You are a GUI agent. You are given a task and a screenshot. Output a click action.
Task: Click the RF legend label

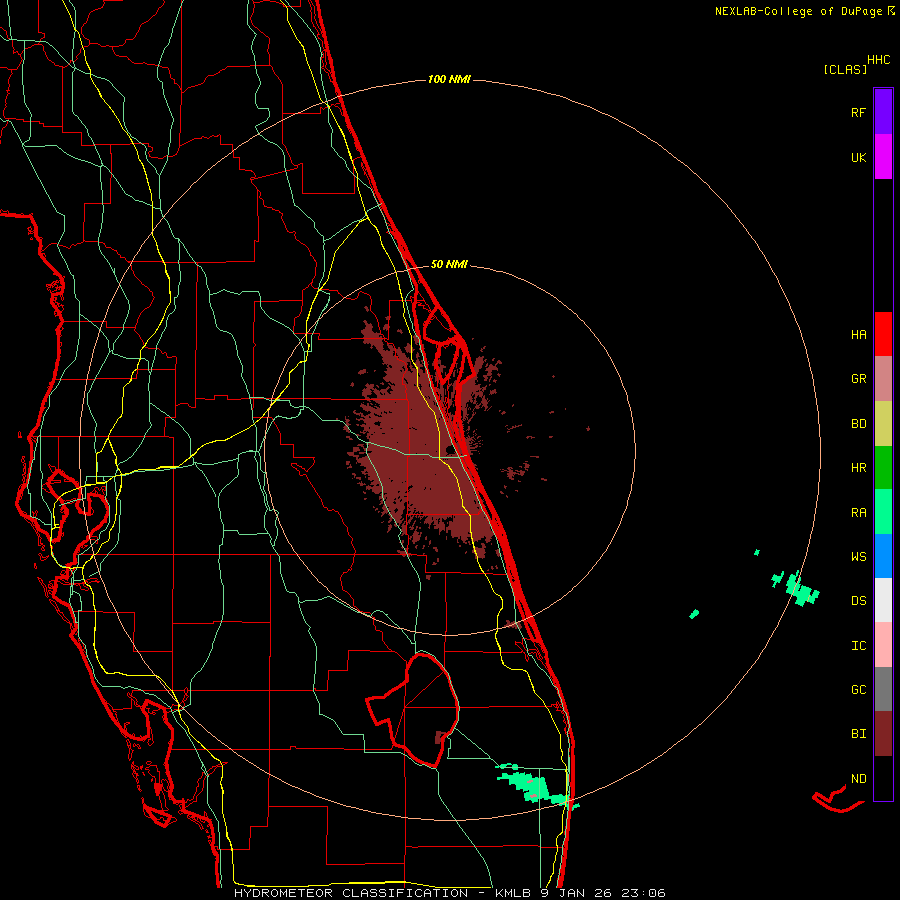[x=858, y=112]
